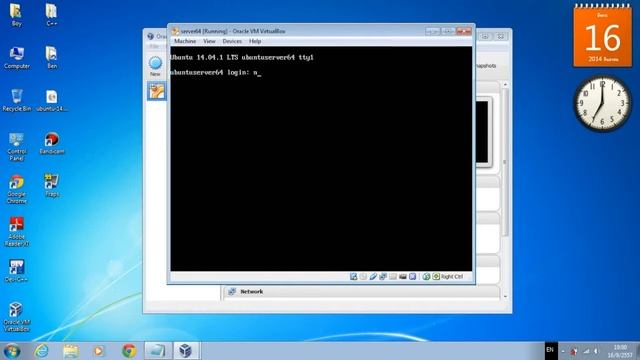
Task: Click the optical drive icon in VM status bar
Action: [x=363, y=276]
